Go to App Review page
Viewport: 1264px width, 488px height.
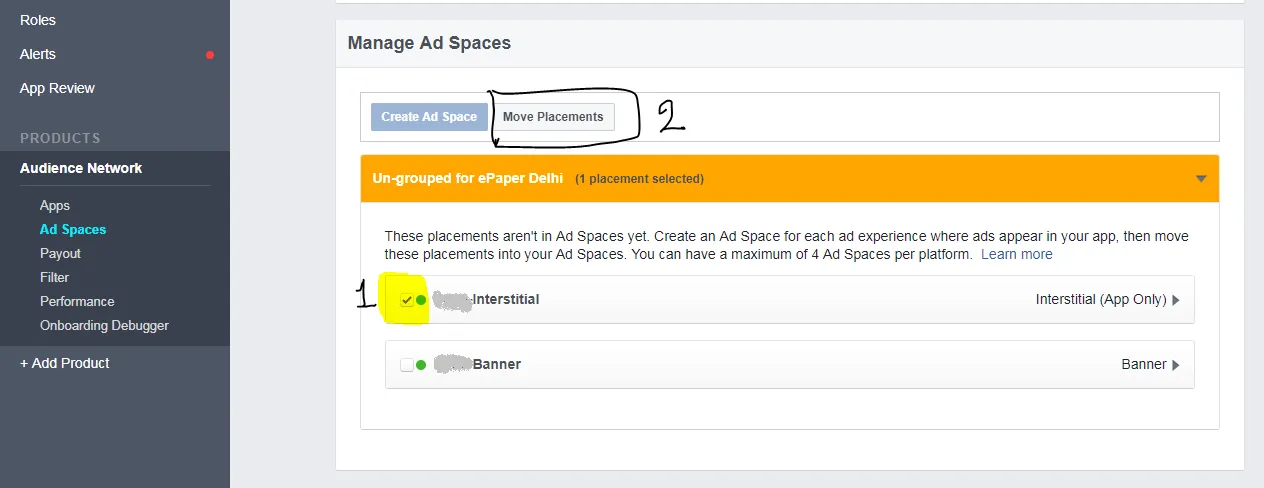[x=57, y=88]
